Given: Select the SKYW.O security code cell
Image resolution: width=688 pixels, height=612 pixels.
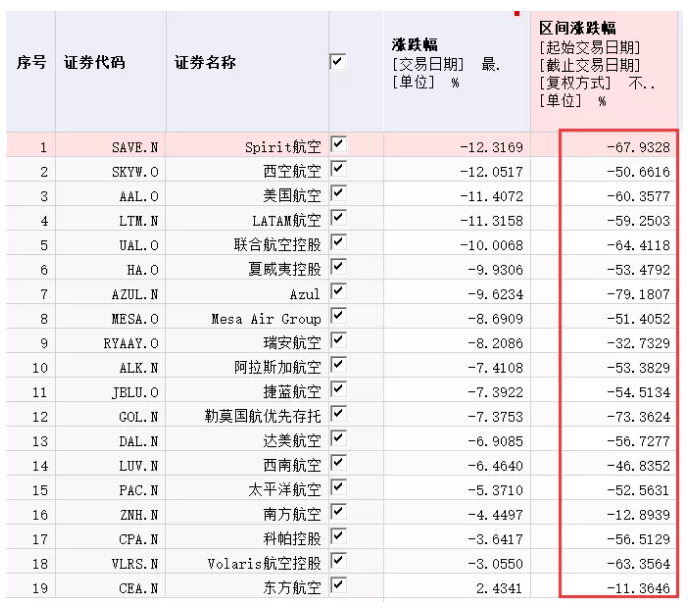Looking at the screenshot, I should point(135,172).
